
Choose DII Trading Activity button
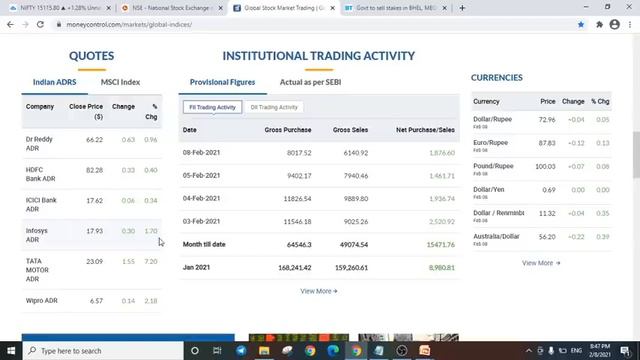[274, 107]
